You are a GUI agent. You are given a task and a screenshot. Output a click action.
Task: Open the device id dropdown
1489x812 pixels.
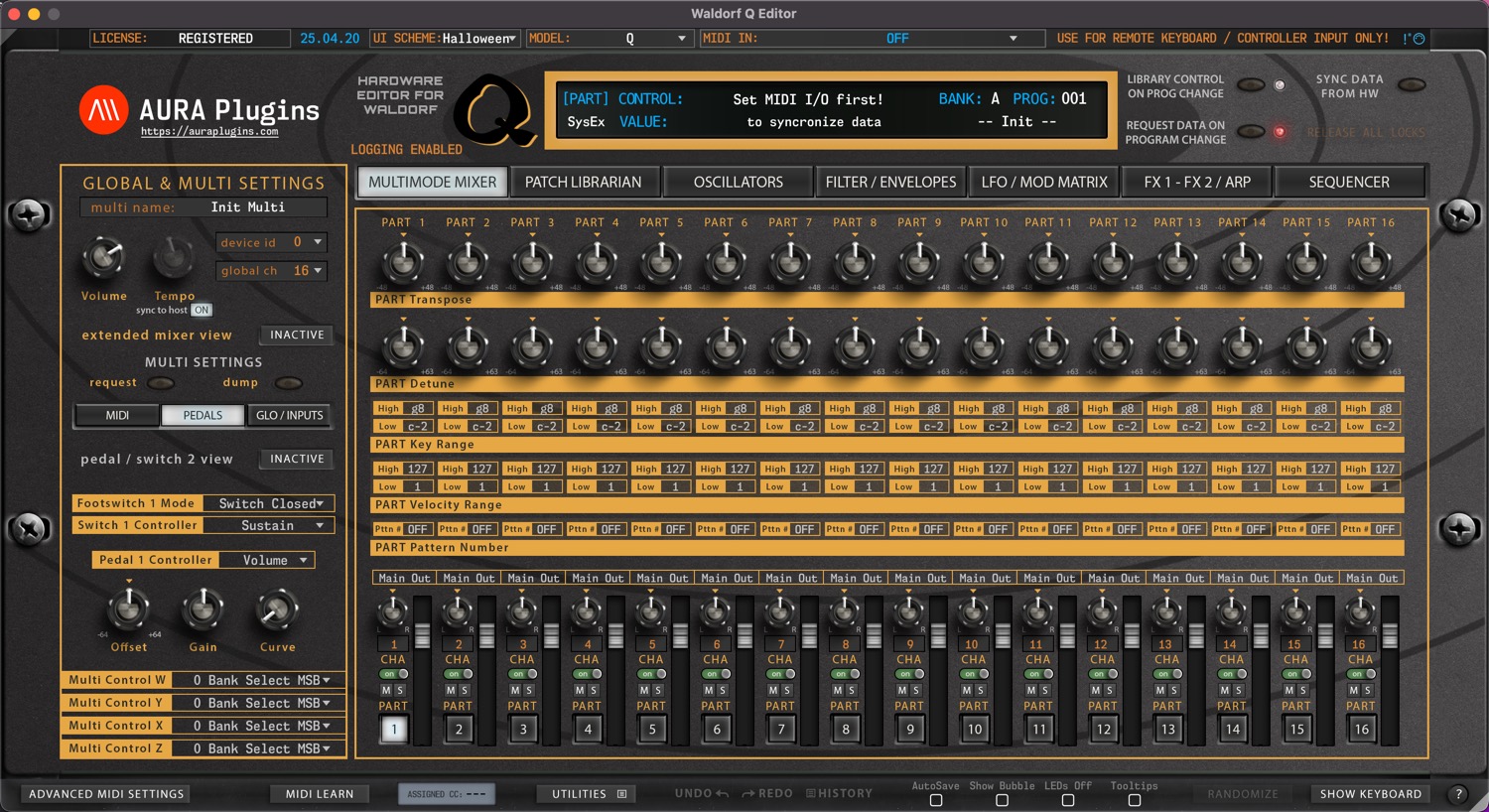[271, 242]
